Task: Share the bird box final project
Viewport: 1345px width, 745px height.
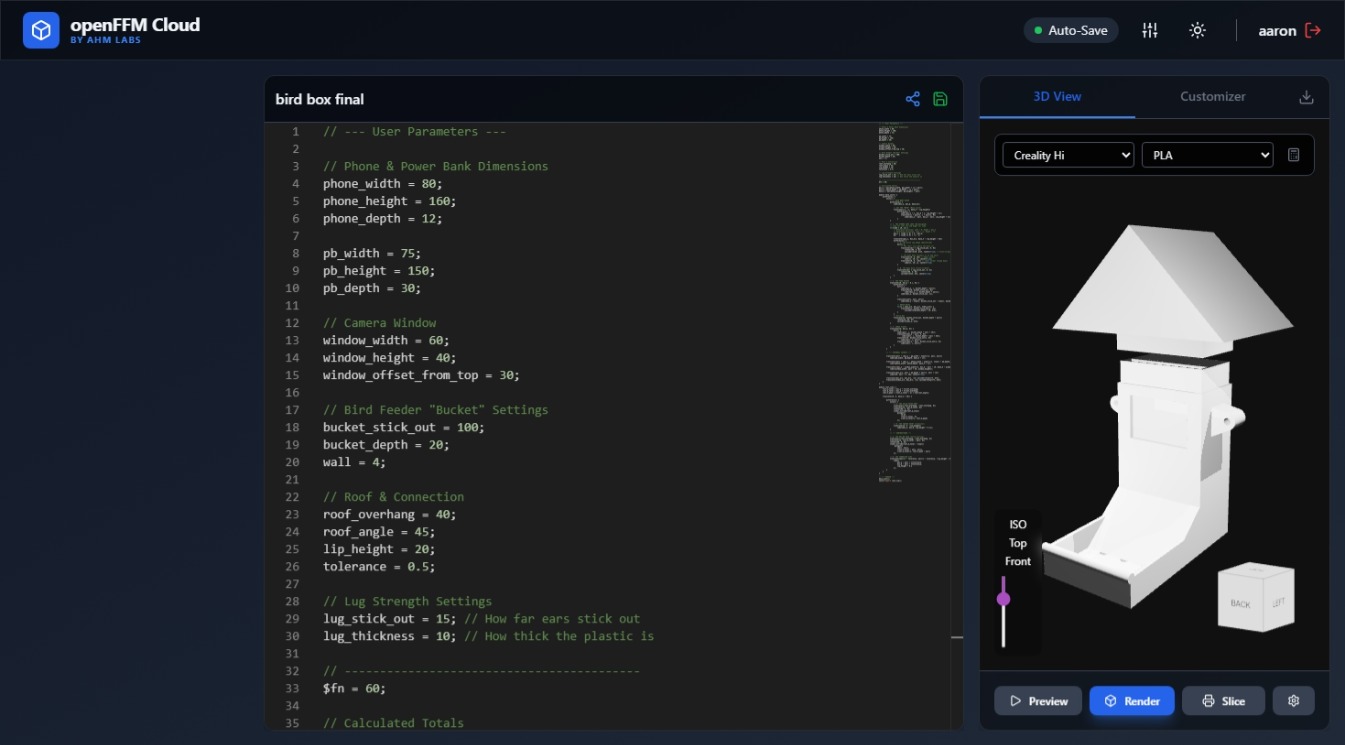Action: click(x=912, y=99)
